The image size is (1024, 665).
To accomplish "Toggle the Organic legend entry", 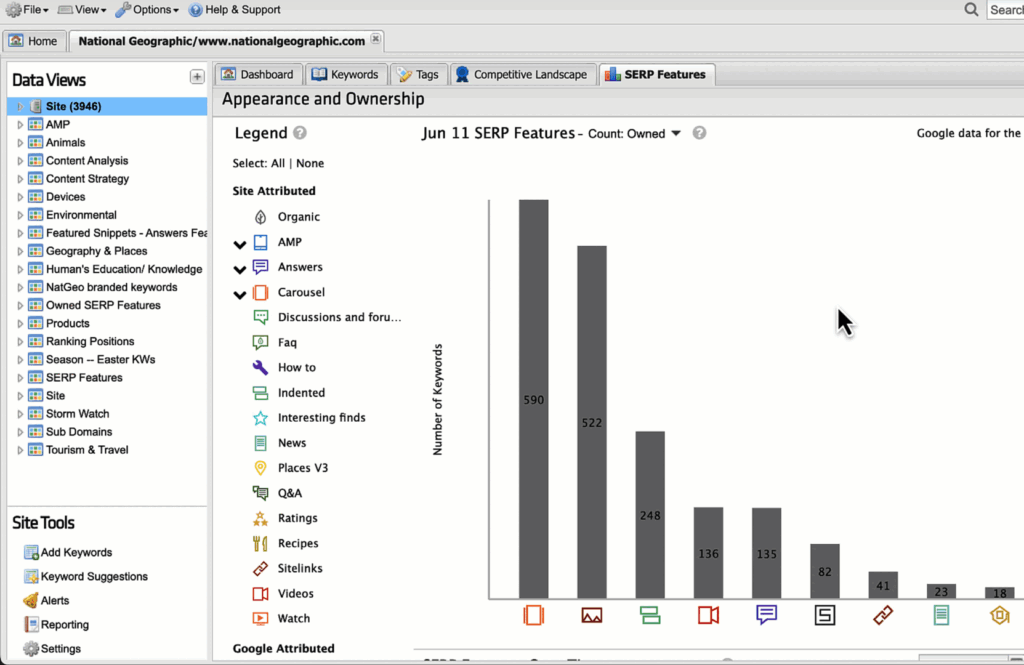I will [287, 217].
